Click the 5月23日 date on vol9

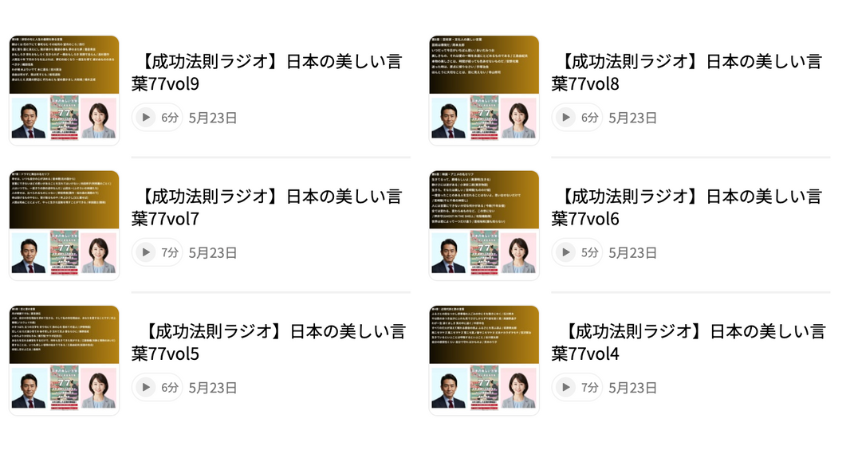(212, 118)
